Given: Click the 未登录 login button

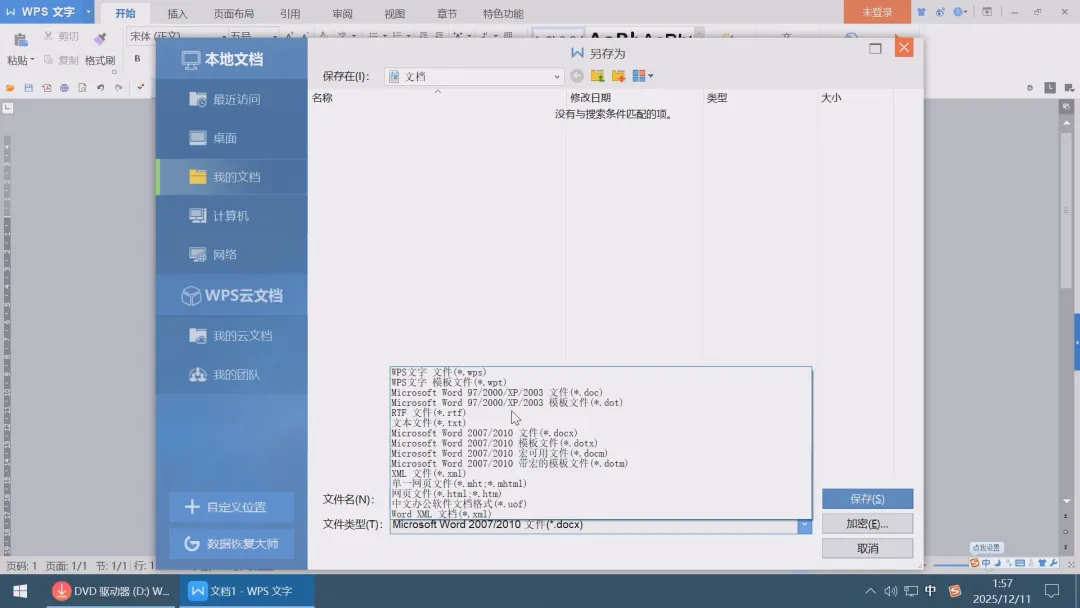Looking at the screenshot, I should pyautogui.click(x=878, y=12).
